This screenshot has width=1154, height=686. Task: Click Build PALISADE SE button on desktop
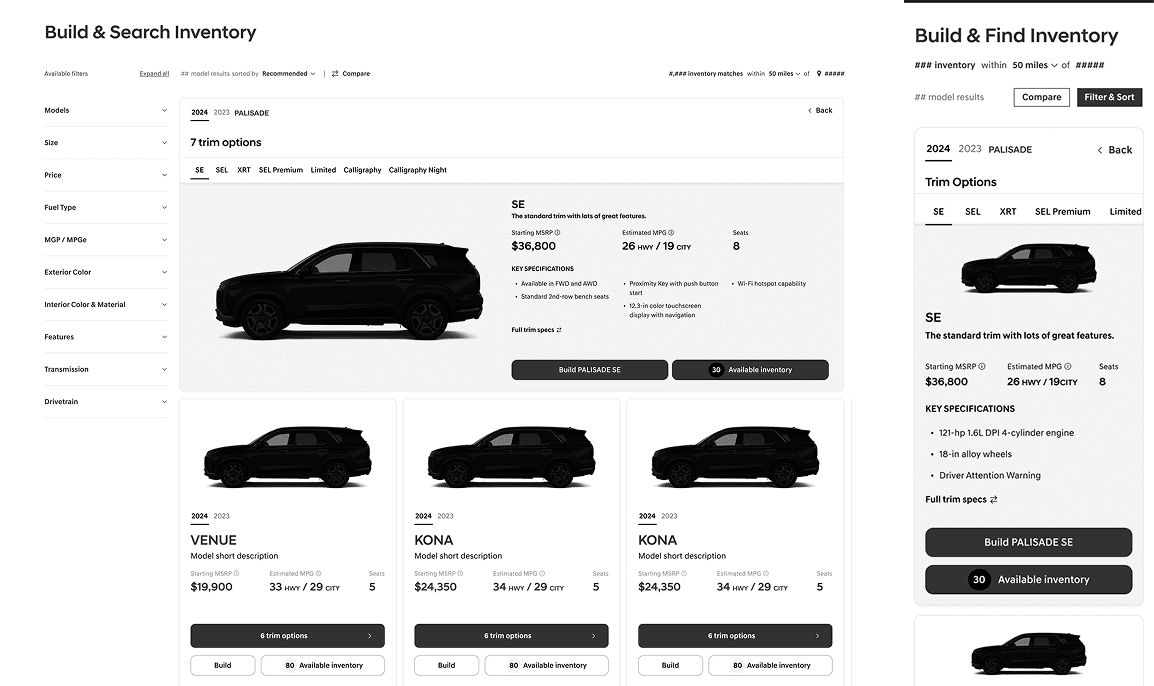coord(590,369)
